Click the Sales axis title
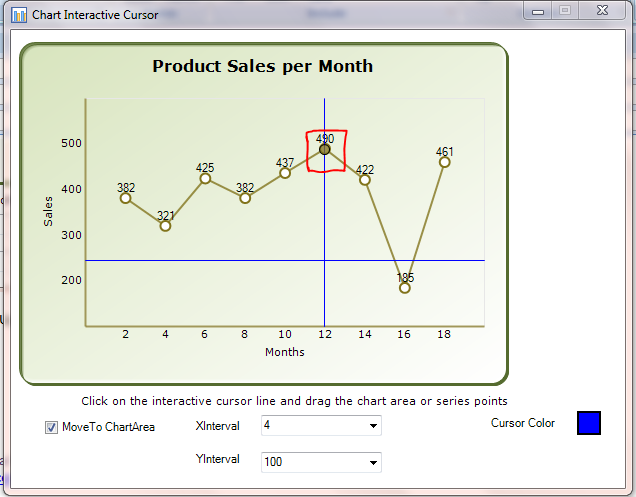This screenshot has height=497, width=636. (48, 210)
